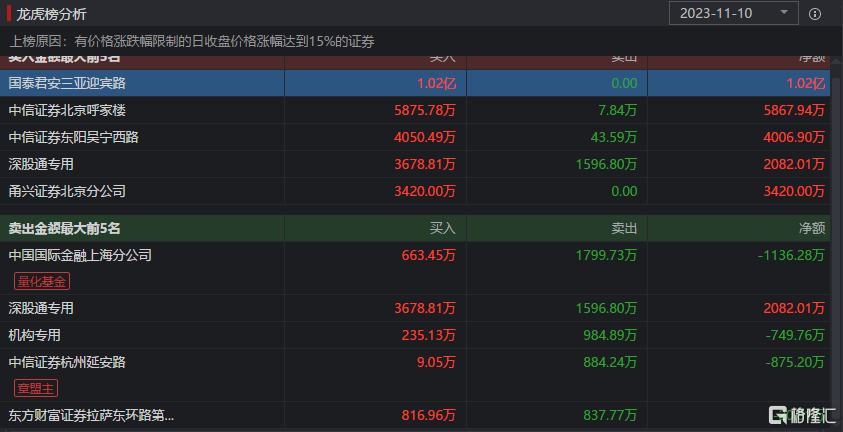The height and width of the screenshot is (432, 843).
Task: Click 净额 column header in sellers table
Action: tap(812, 228)
